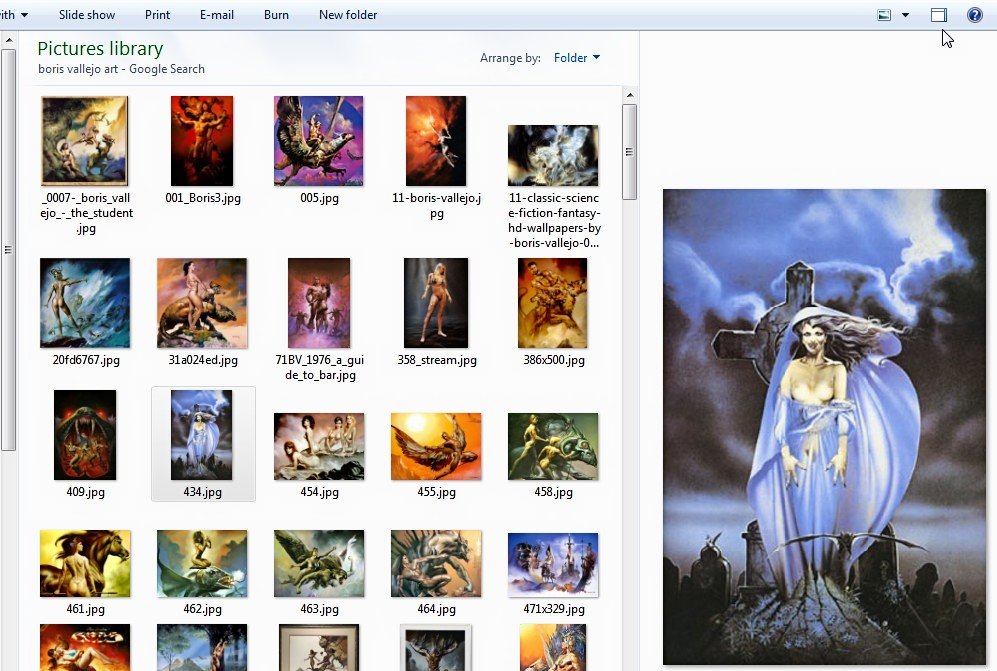Click the 358_stream.jpg file name label
This screenshot has height=671, width=997.
(x=437, y=360)
